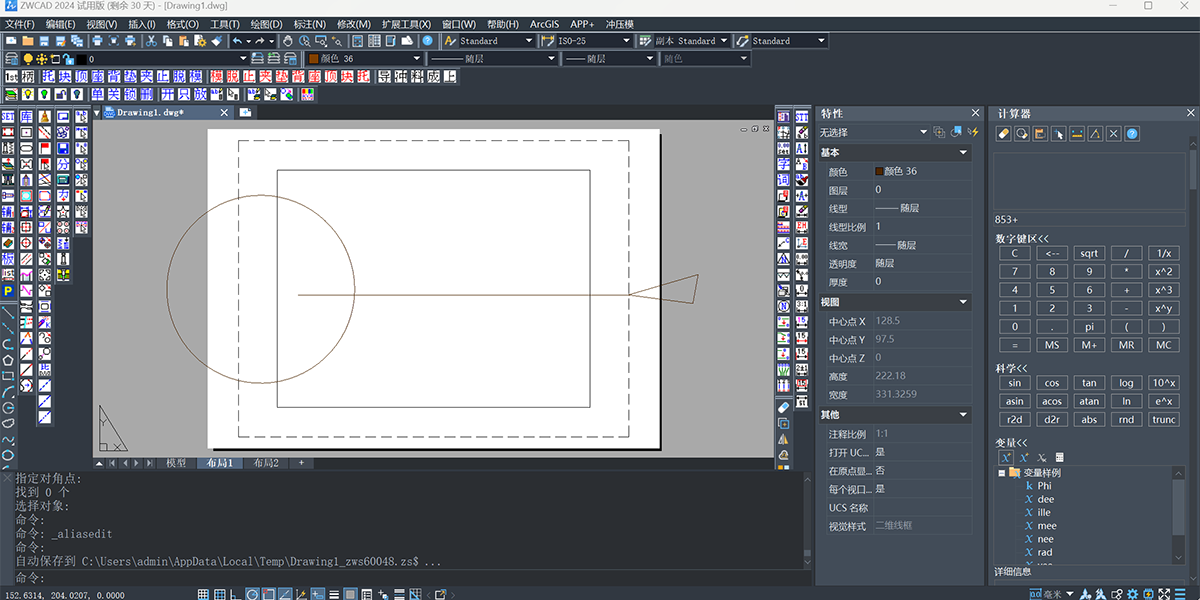Image resolution: width=1200 pixels, height=600 pixels.
Task: Select the Pan hand tool
Action: 289,41
